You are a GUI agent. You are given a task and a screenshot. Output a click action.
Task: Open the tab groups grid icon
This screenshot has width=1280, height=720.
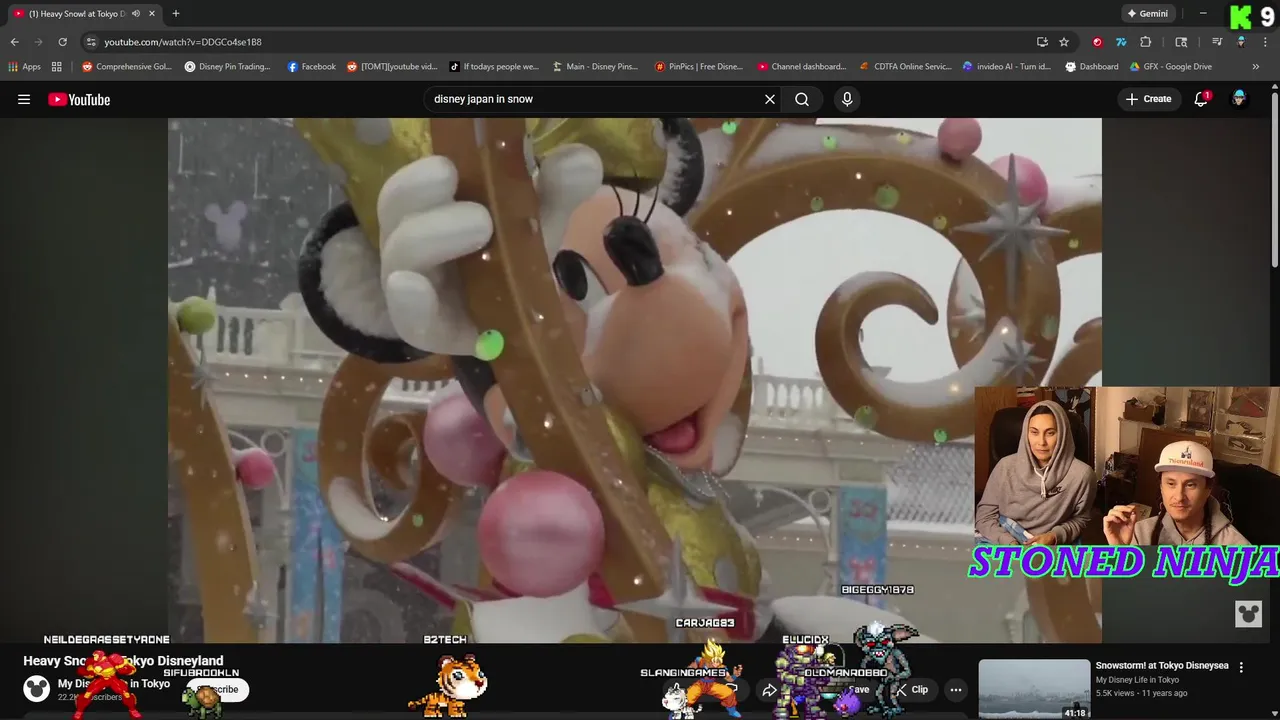point(57,67)
